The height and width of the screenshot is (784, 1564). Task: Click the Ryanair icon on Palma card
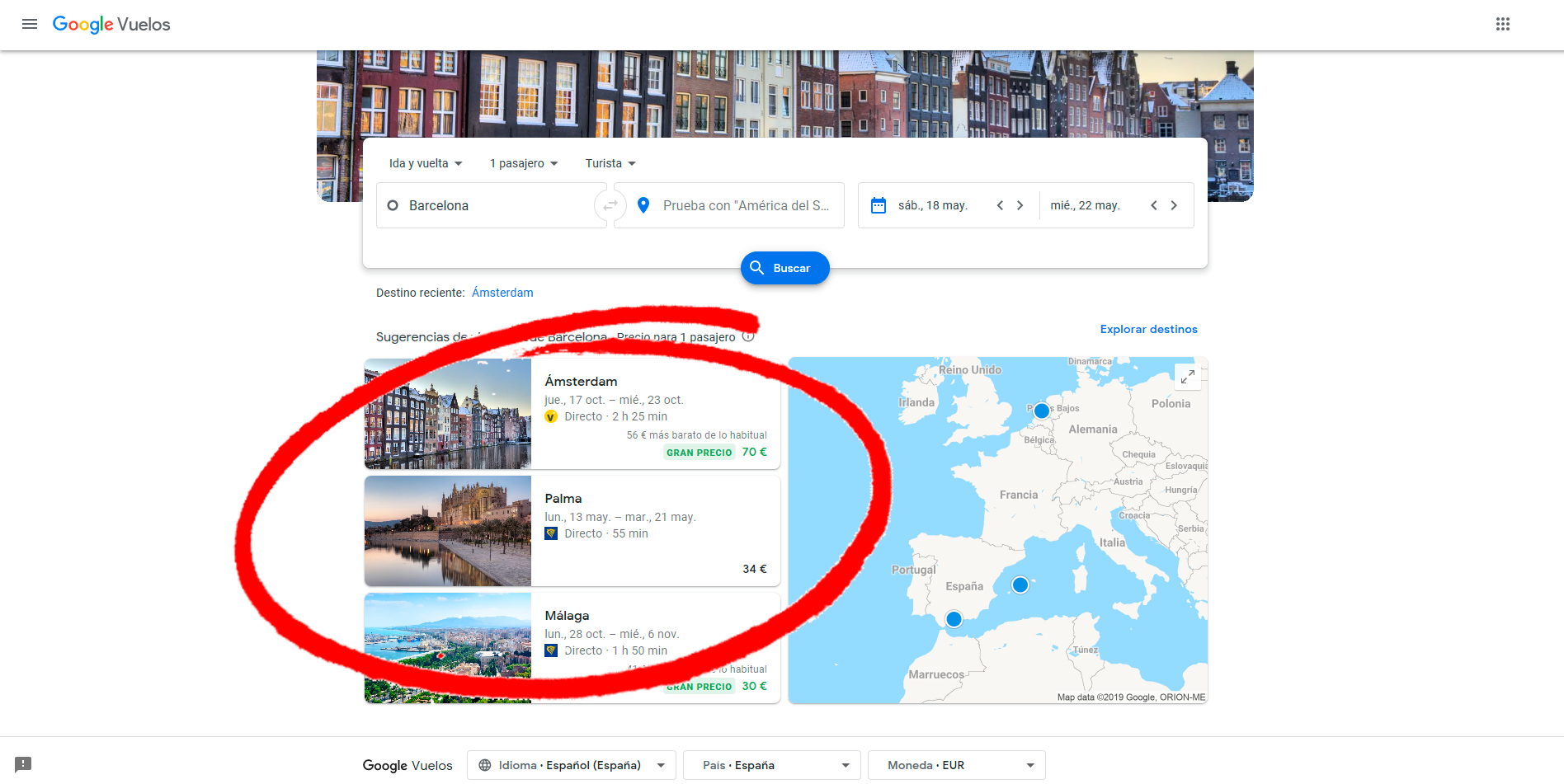point(551,533)
